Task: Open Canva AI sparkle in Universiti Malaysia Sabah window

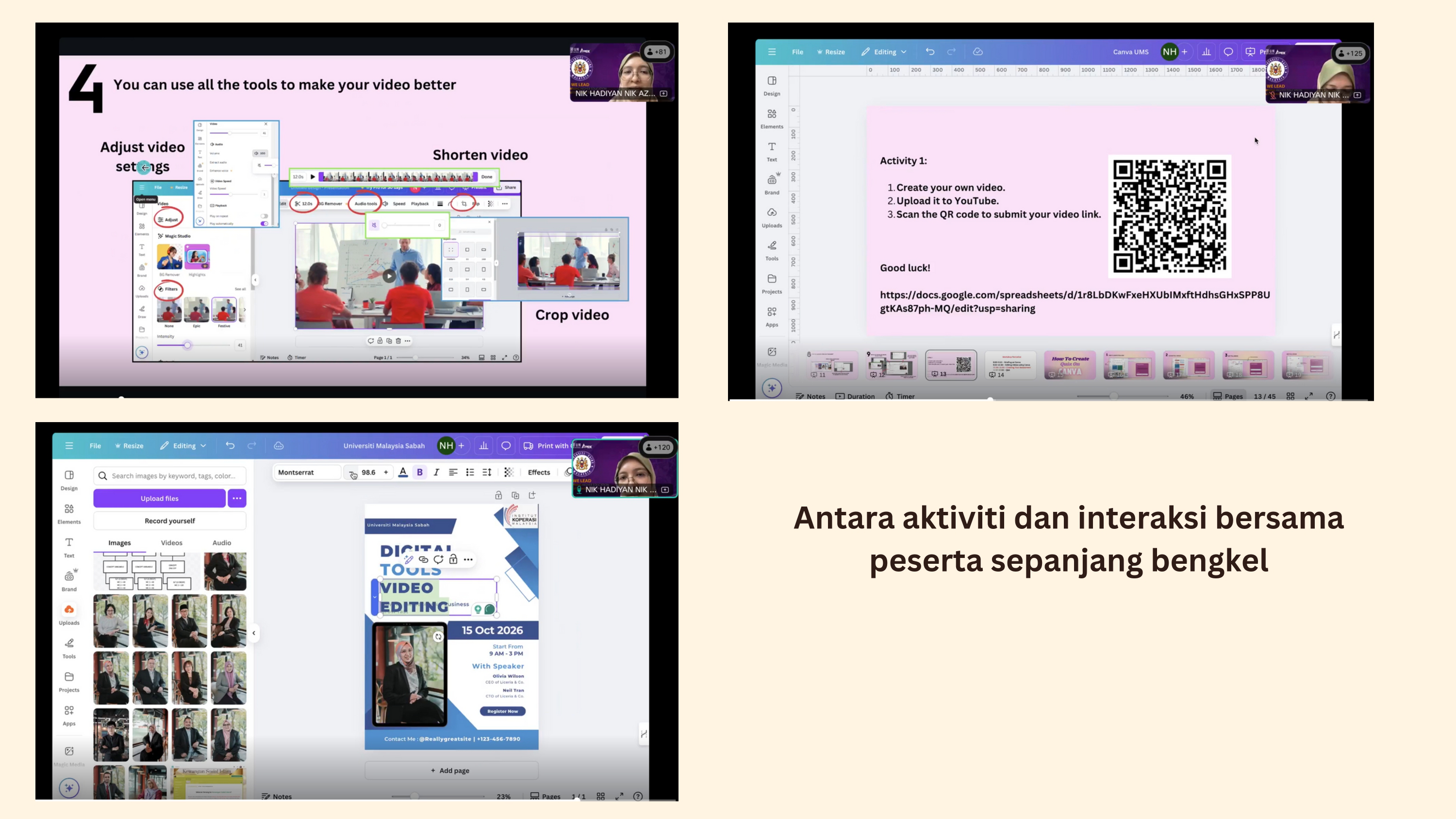Action: pyautogui.click(x=69, y=787)
